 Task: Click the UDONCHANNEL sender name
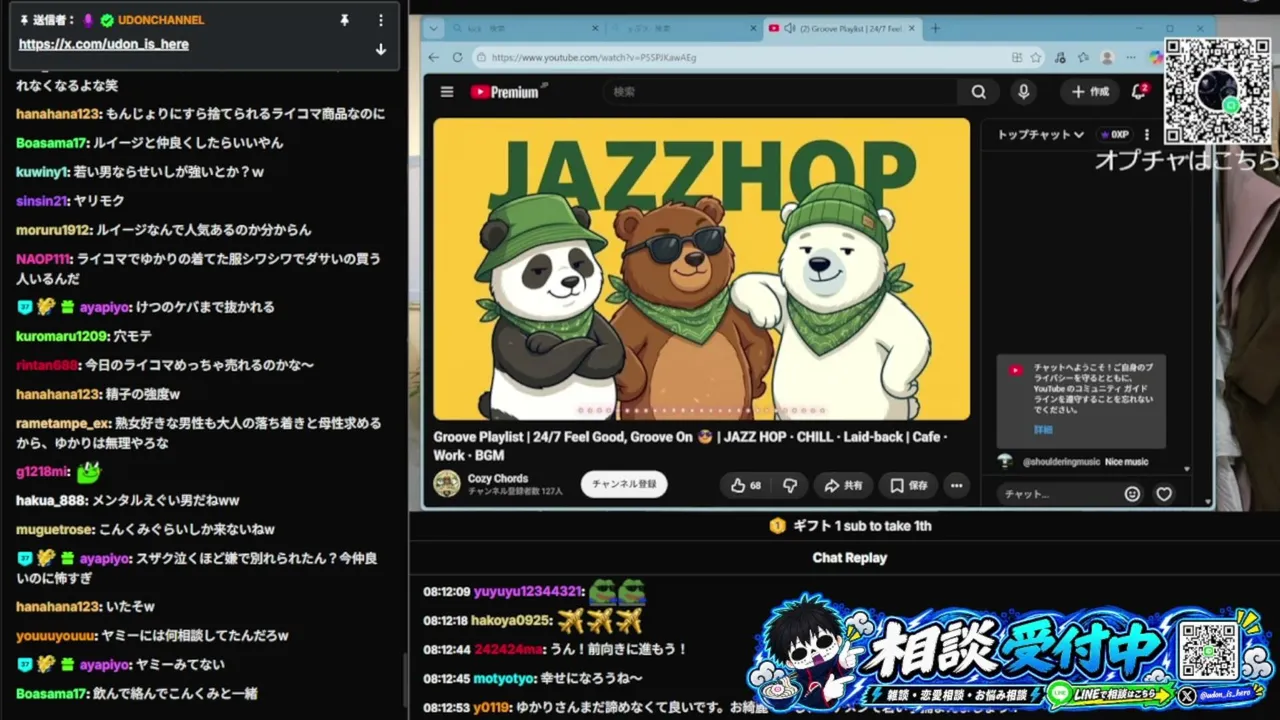pyautogui.click(x=160, y=20)
